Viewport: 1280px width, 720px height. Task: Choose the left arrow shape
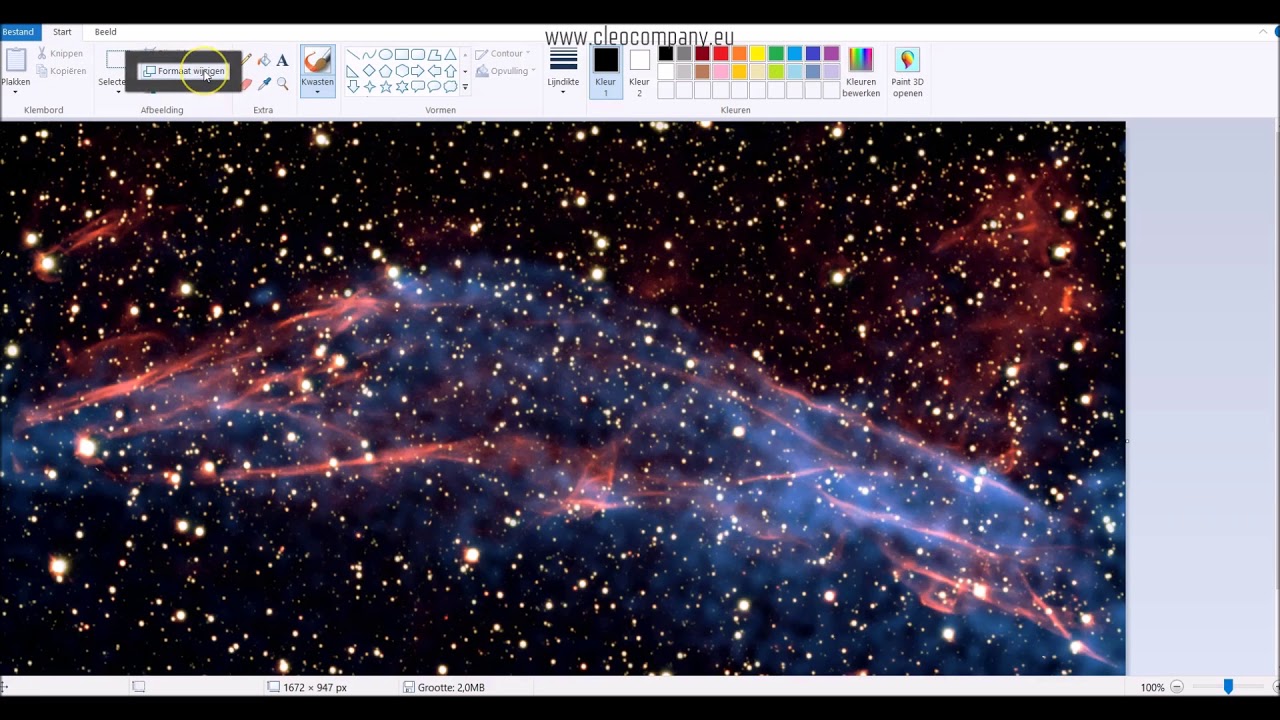[434, 71]
